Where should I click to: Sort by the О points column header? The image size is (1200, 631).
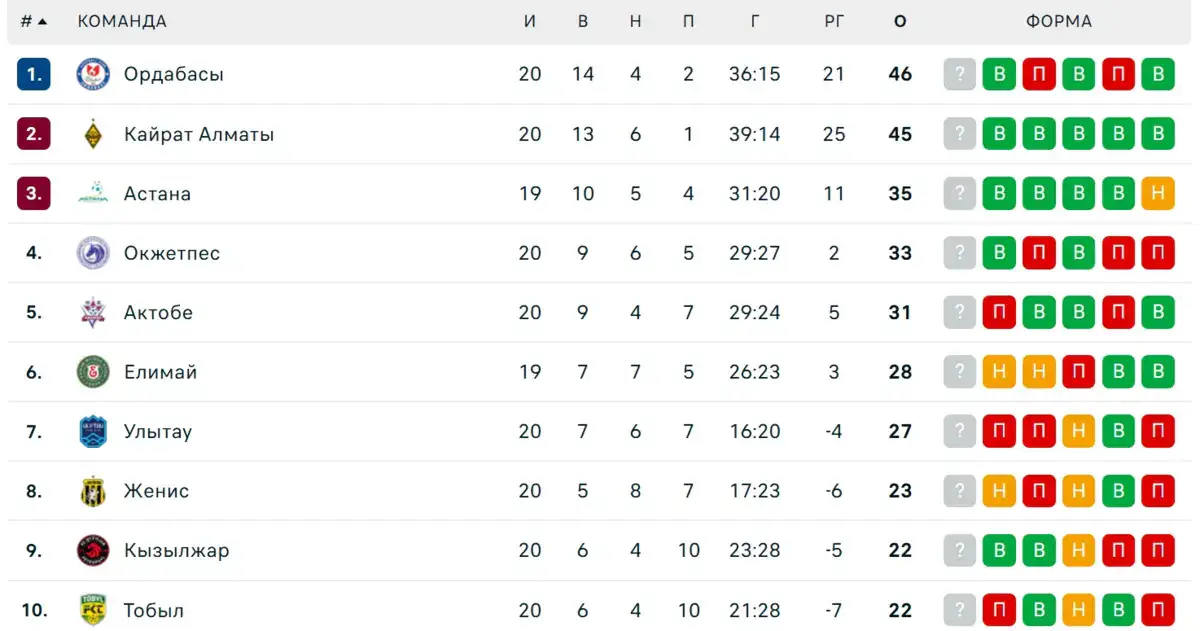click(x=900, y=21)
